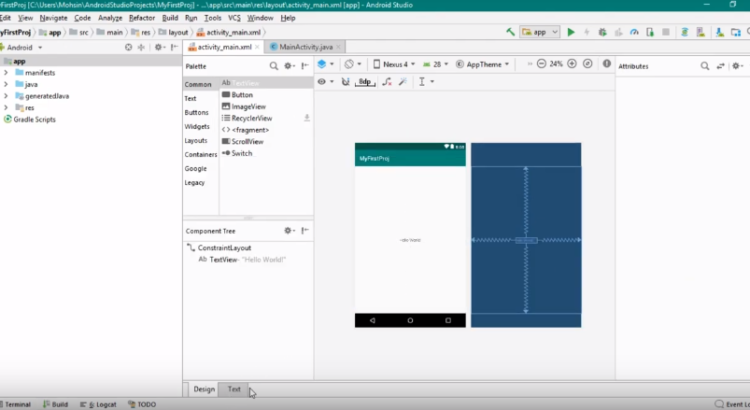Zoom in on the design canvas

coord(574,64)
